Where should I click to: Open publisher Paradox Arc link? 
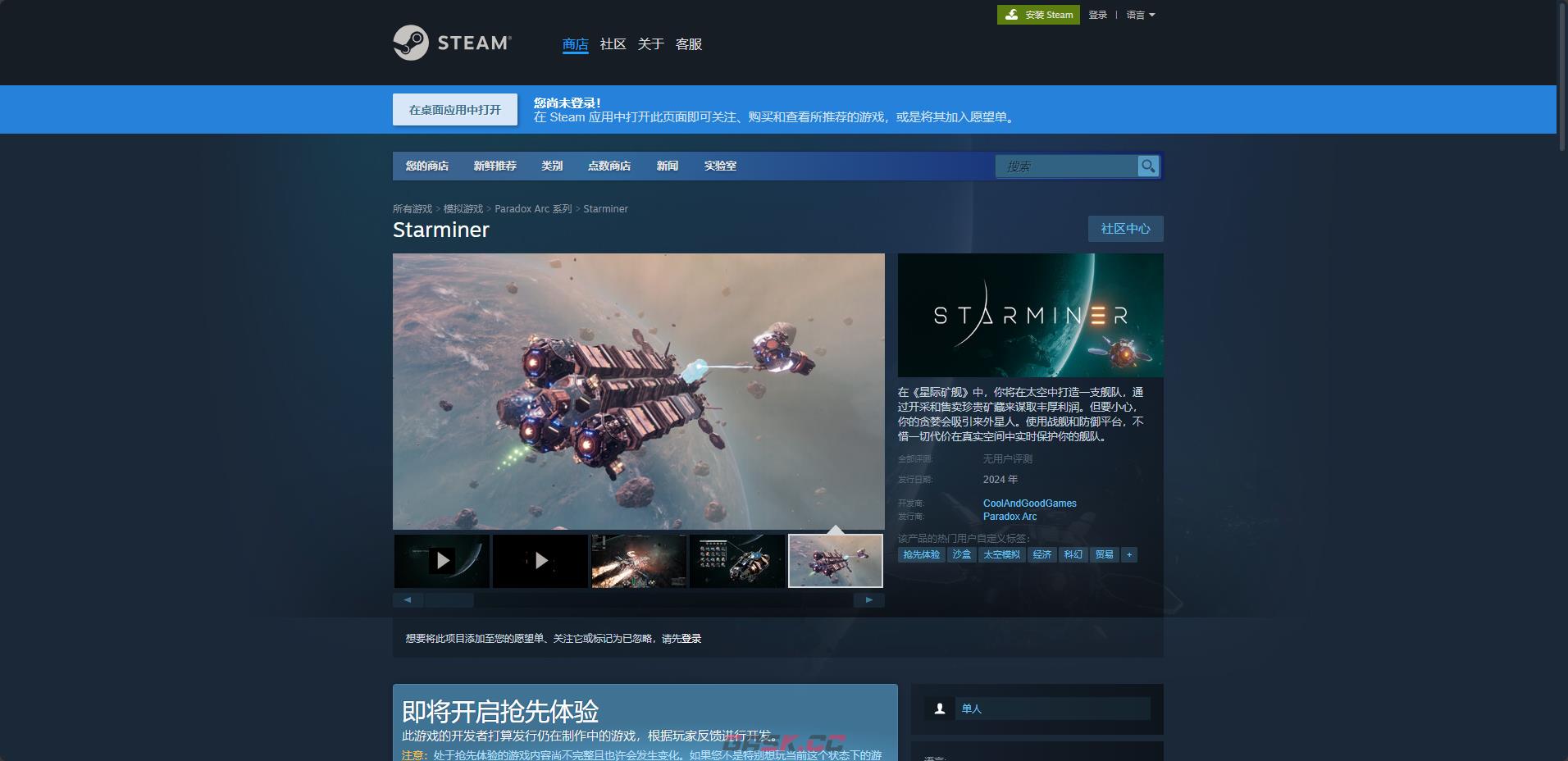tap(1010, 517)
